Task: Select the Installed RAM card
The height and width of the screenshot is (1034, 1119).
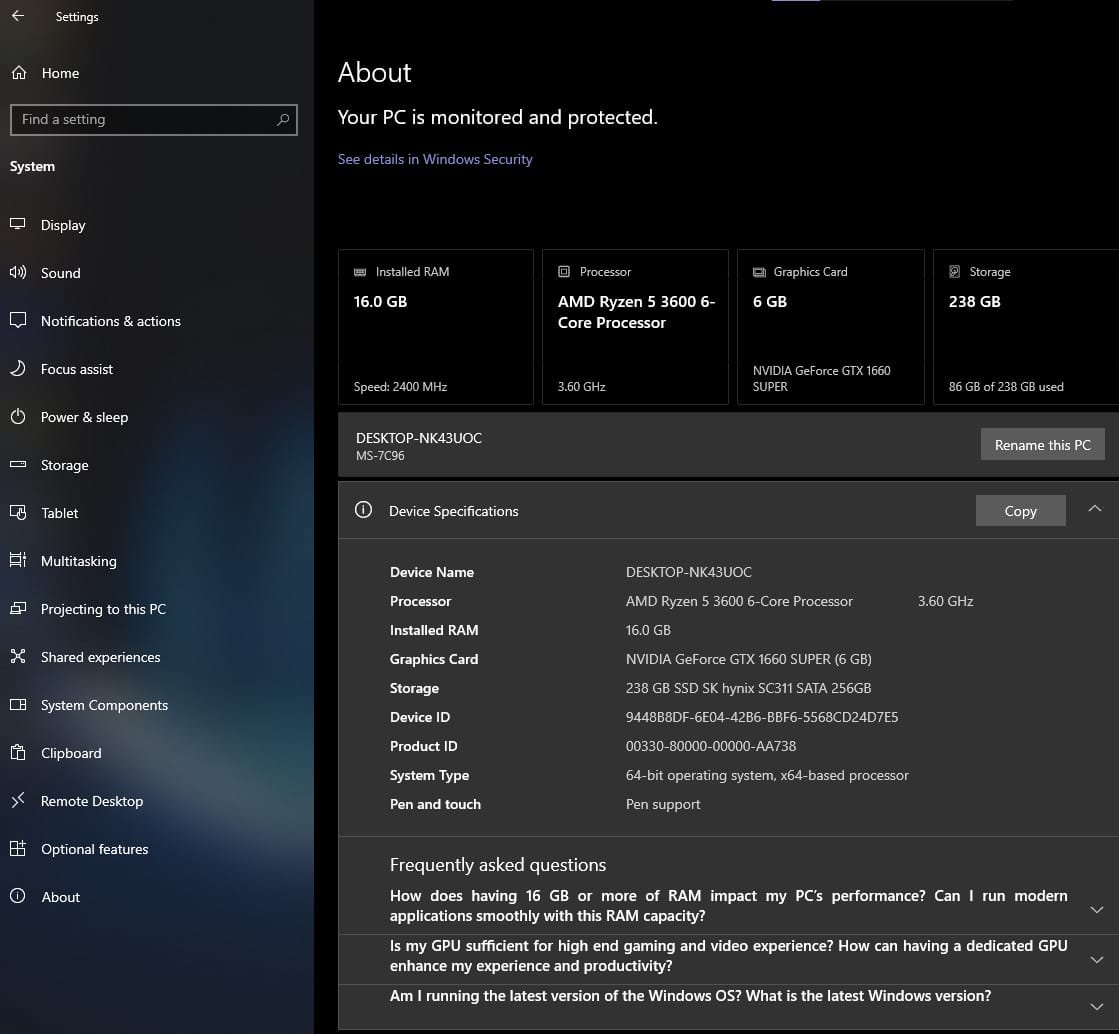Action: click(435, 327)
